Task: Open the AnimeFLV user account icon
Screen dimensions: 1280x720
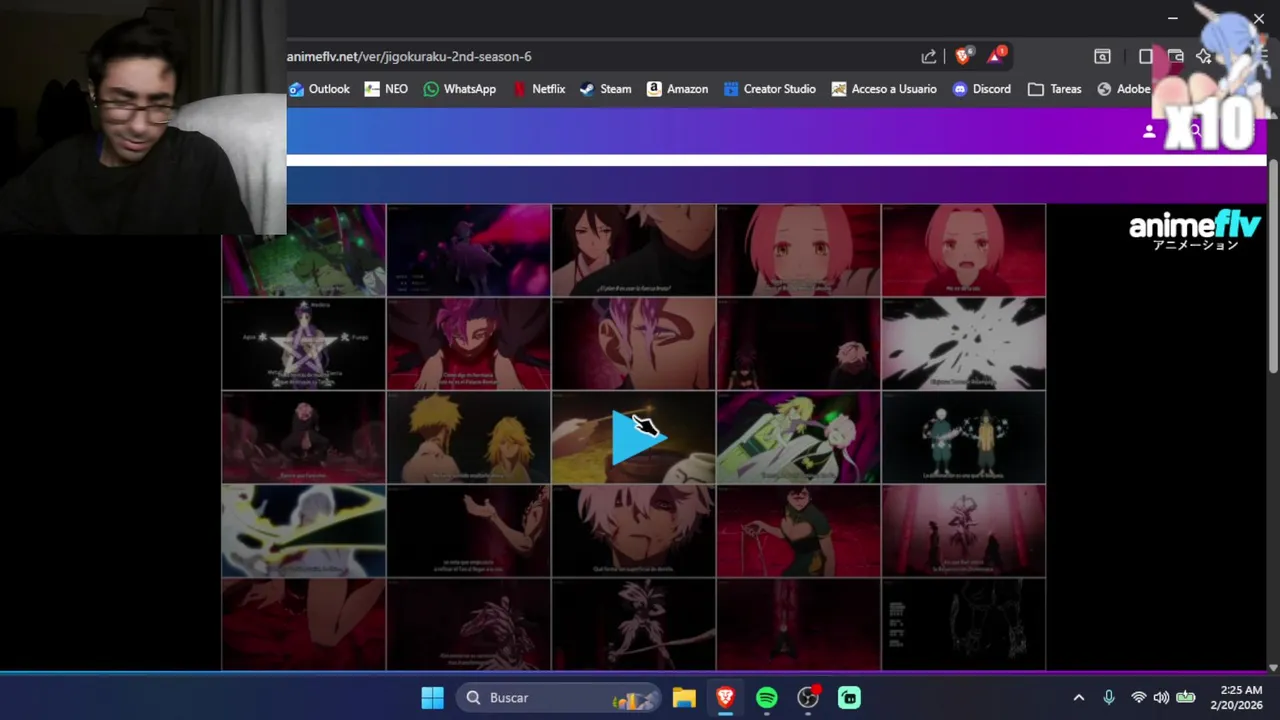Action: [x=1149, y=131]
